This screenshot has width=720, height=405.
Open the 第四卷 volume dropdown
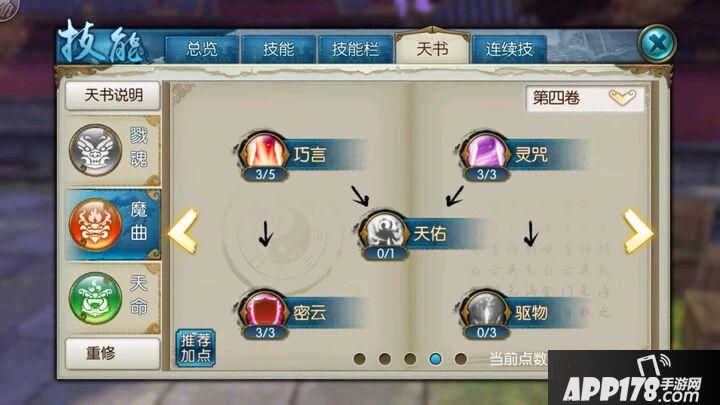click(x=585, y=98)
